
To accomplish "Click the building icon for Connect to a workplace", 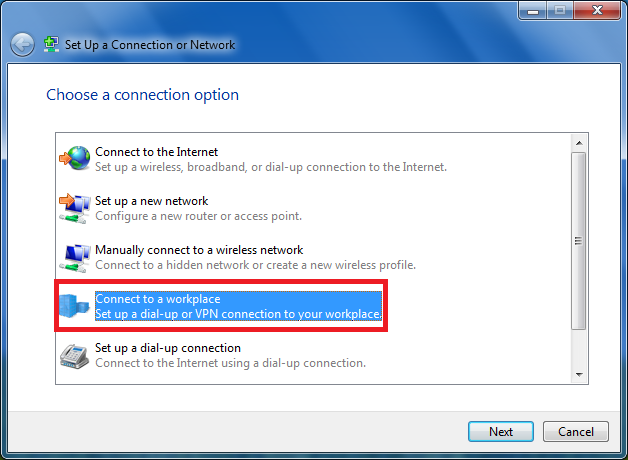I will pyautogui.click(x=74, y=306).
